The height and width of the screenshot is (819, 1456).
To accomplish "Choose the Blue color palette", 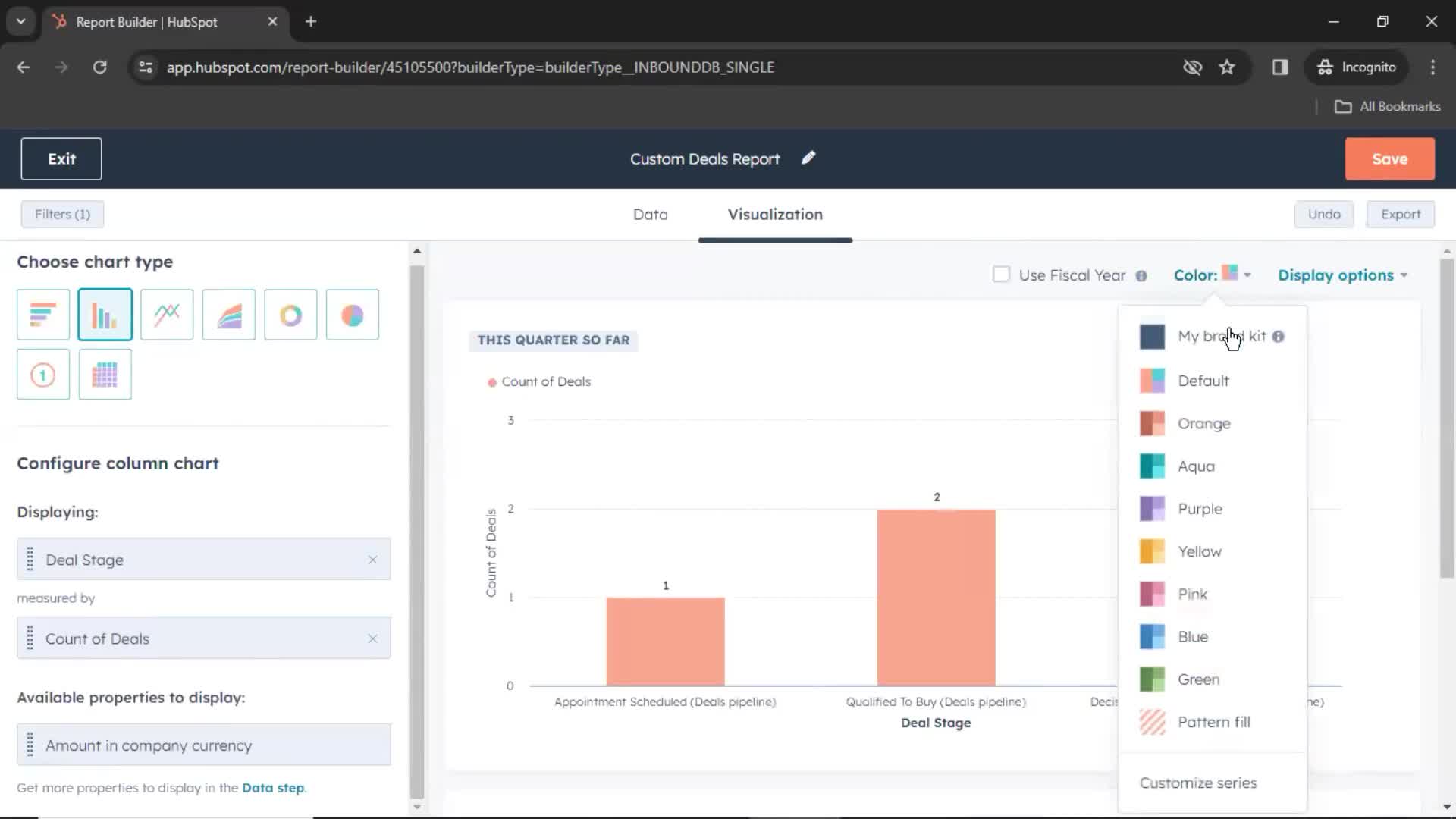I will coord(1212,637).
